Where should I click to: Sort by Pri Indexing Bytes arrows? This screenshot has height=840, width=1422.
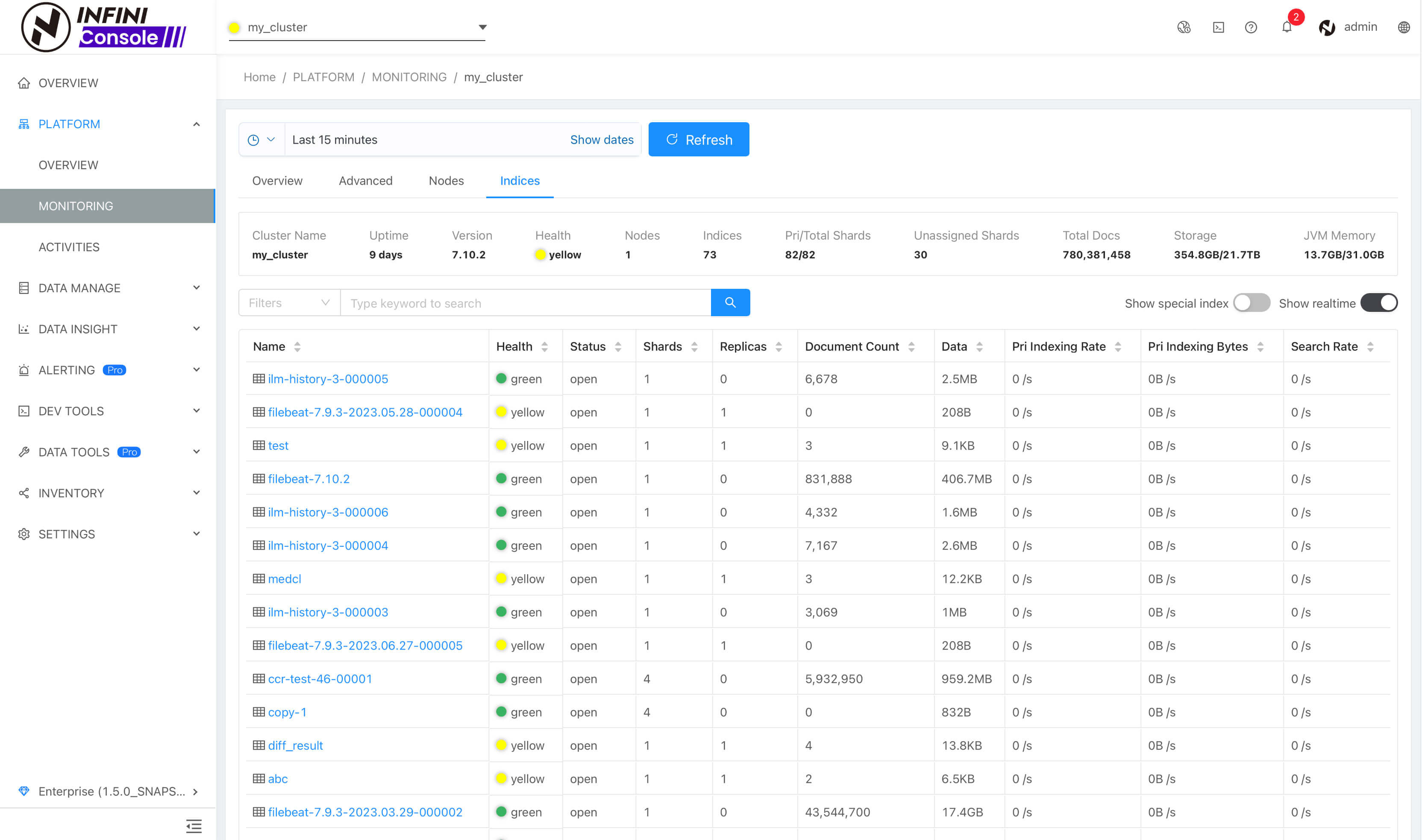click(x=1260, y=347)
